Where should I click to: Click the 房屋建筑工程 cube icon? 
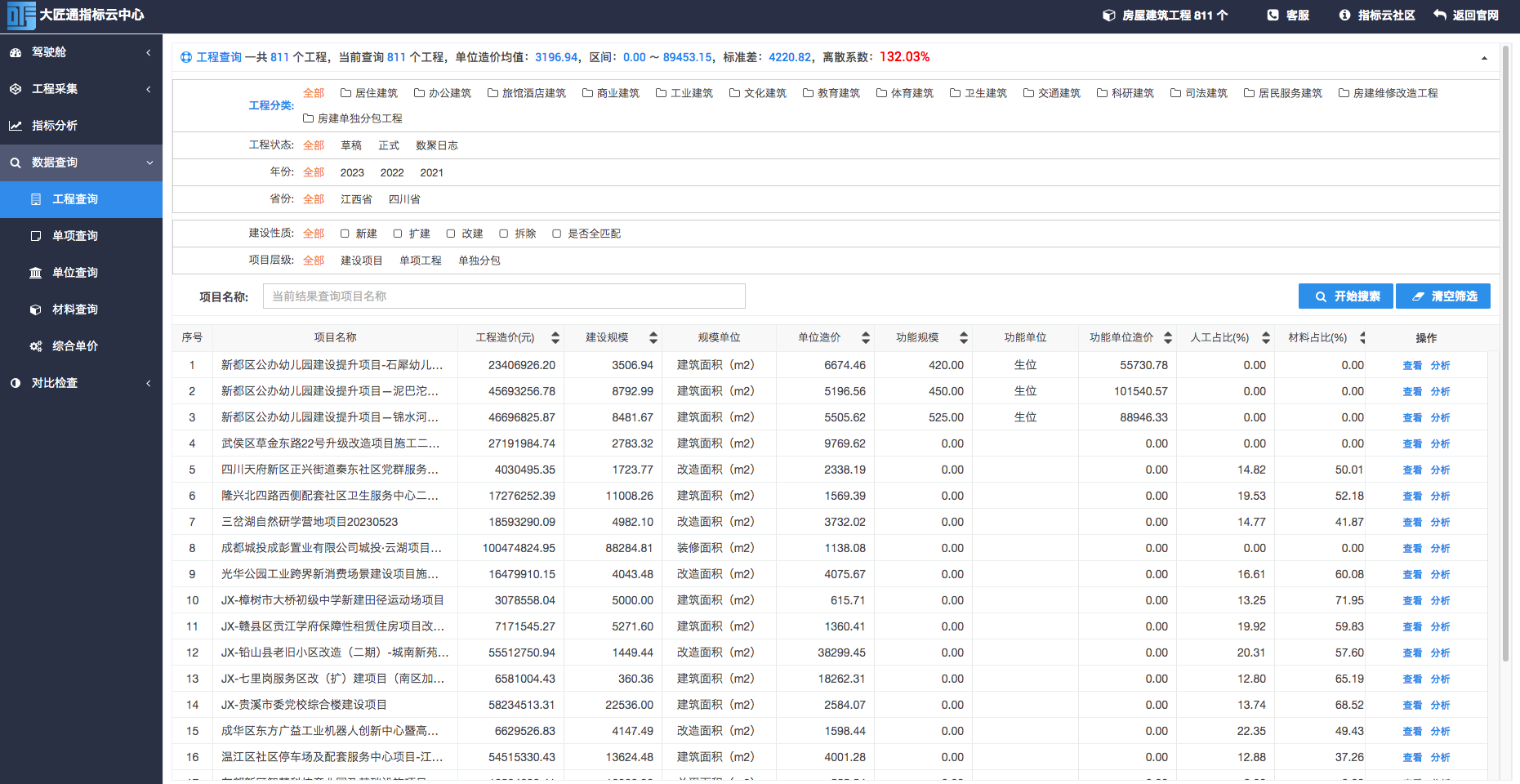coord(1108,16)
